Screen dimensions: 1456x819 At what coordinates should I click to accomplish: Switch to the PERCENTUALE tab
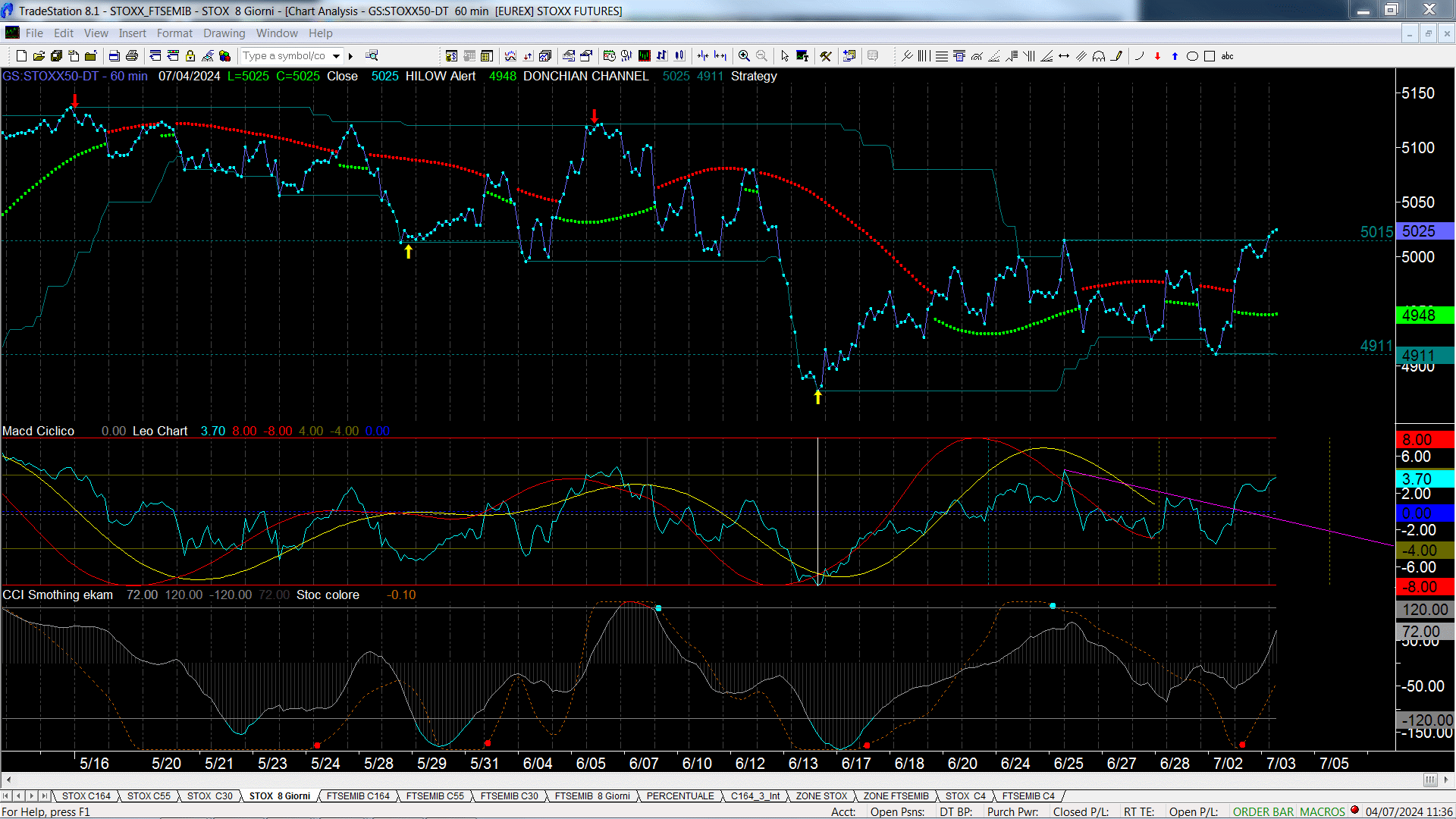[x=680, y=795]
